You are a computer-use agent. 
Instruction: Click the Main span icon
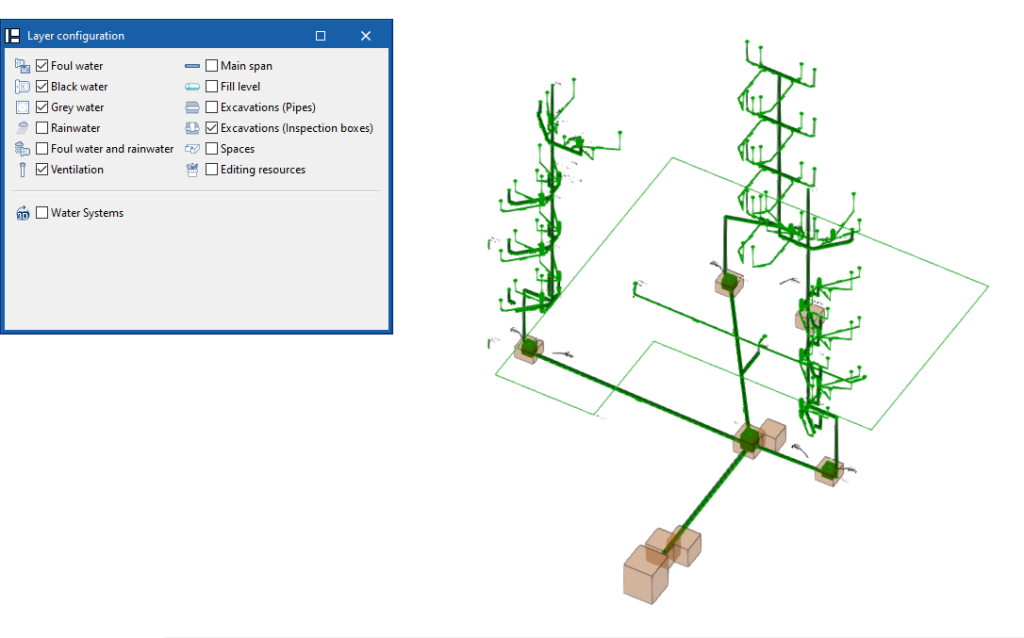tap(191, 65)
